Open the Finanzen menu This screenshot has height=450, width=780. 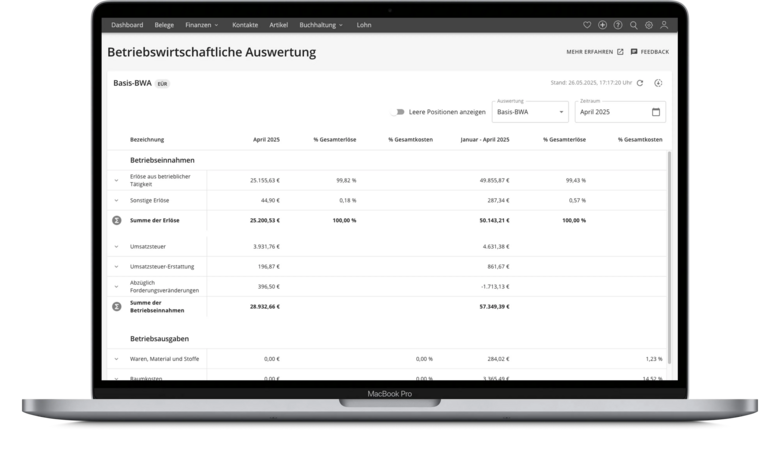coord(202,24)
